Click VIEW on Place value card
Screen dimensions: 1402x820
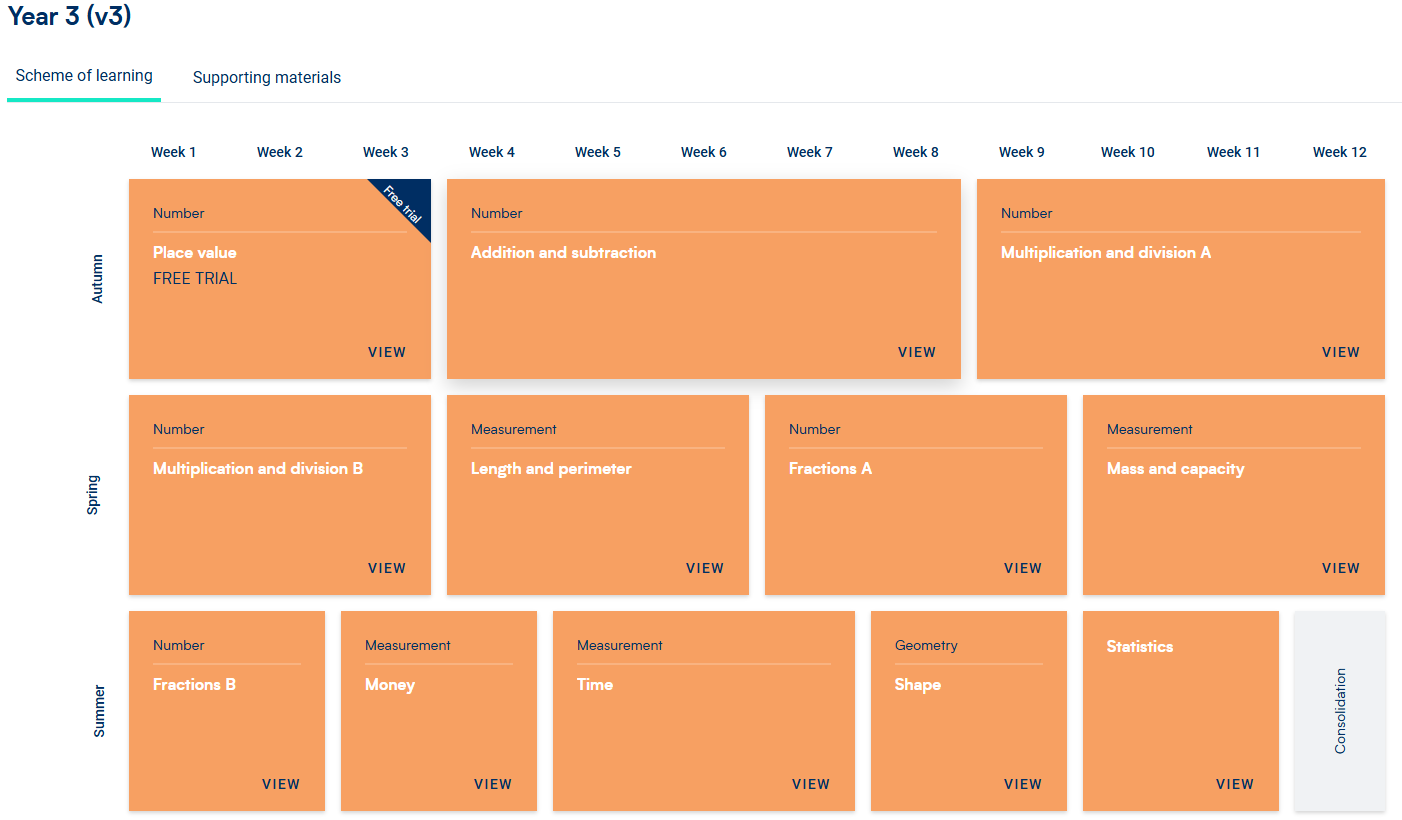coord(387,352)
